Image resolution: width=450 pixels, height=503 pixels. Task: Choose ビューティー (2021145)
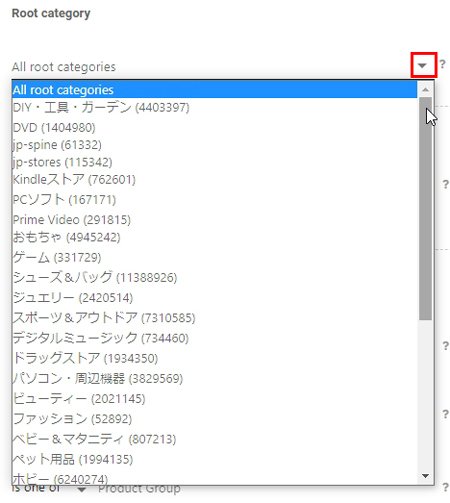(214, 399)
